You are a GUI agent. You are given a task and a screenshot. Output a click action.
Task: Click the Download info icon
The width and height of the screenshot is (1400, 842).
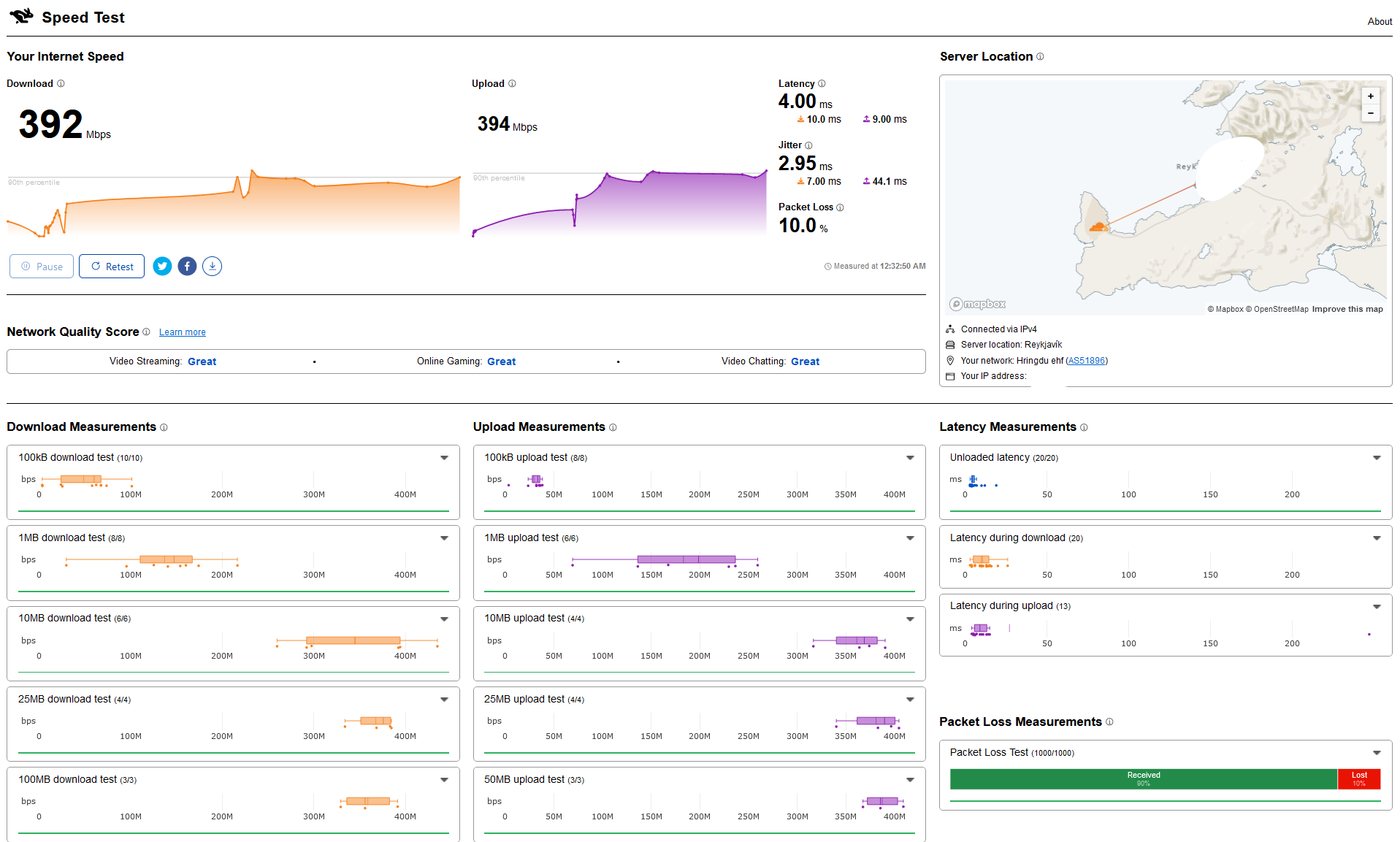pos(61,84)
